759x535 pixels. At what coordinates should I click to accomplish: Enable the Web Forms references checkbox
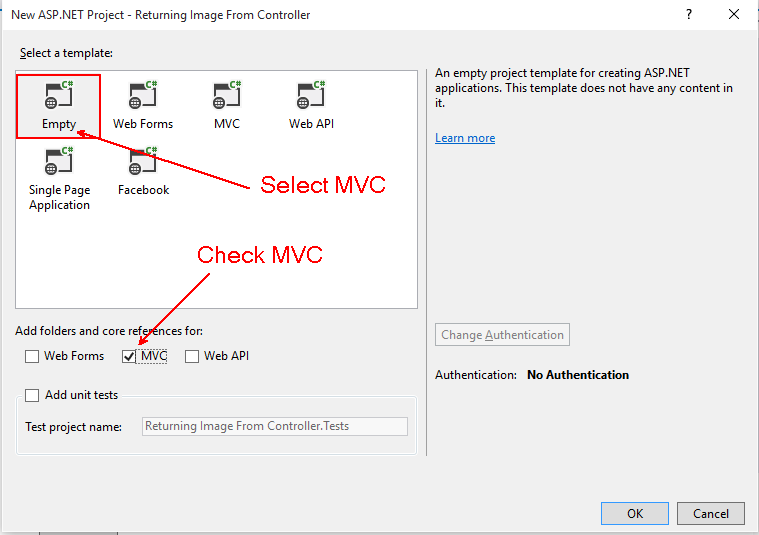coord(32,356)
